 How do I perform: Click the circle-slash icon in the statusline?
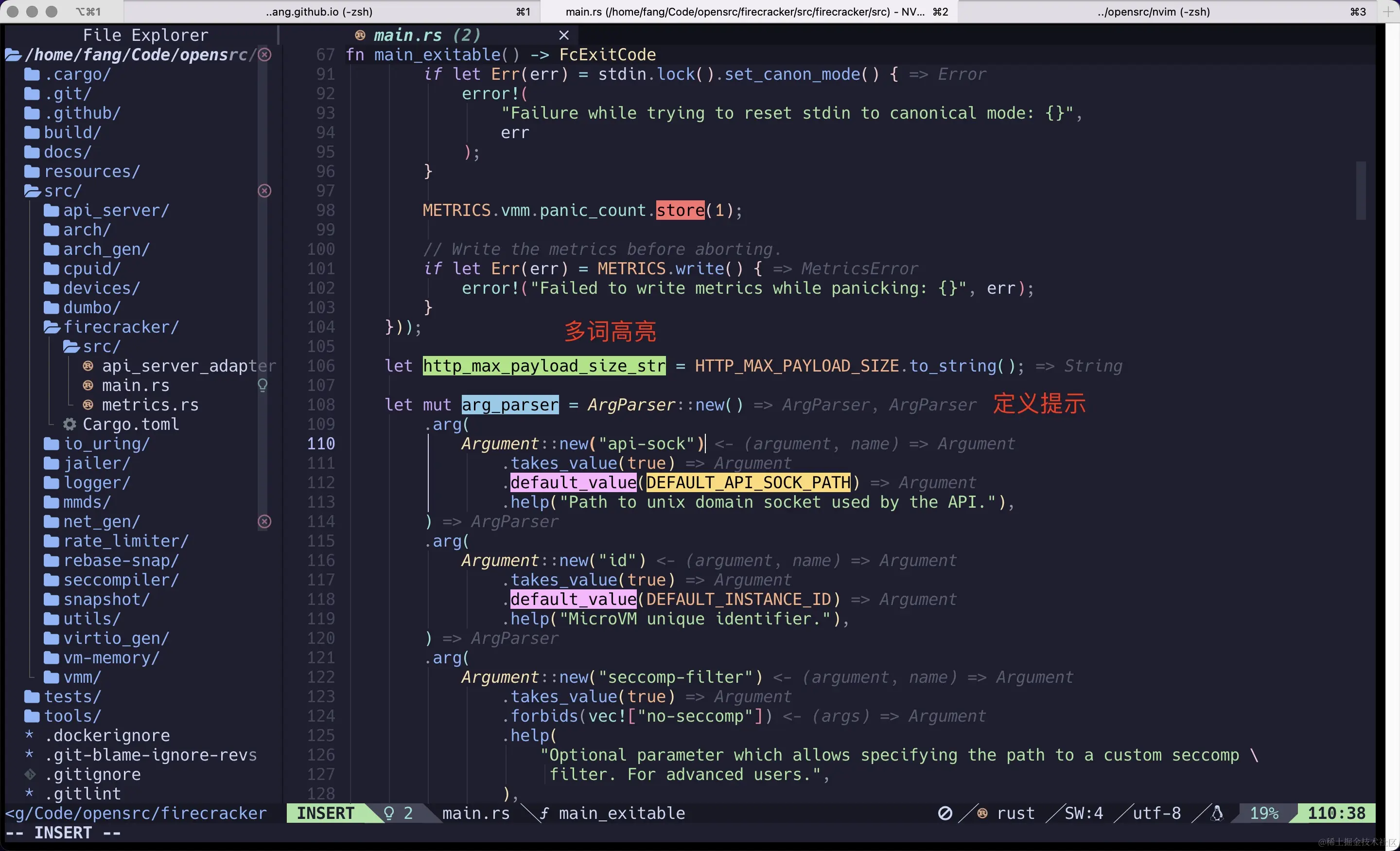[945, 814]
